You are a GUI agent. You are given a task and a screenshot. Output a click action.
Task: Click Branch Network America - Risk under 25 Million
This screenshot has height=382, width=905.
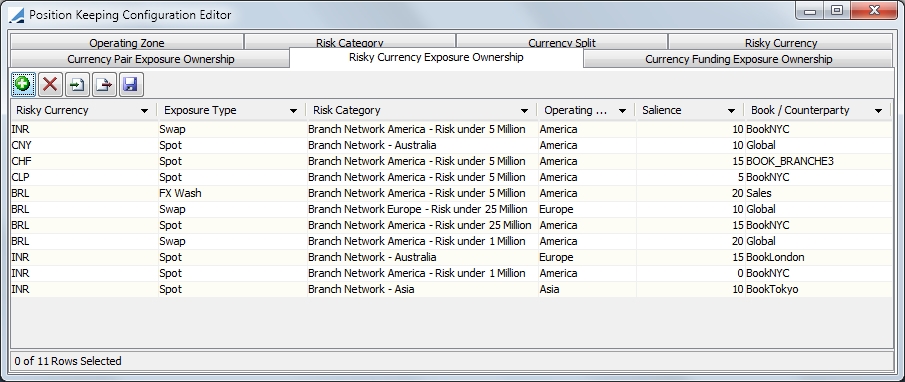tap(421, 225)
